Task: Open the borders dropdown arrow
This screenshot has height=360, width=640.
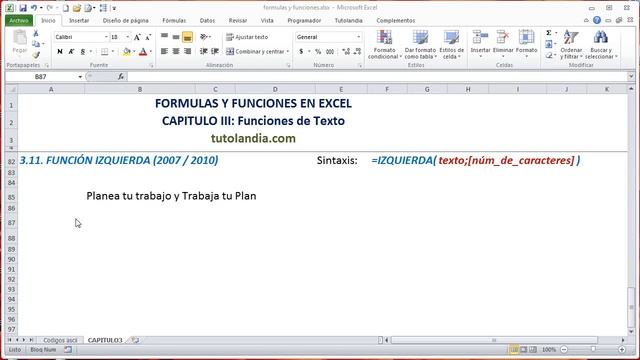Action: pyautogui.click(x=113, y=51)
